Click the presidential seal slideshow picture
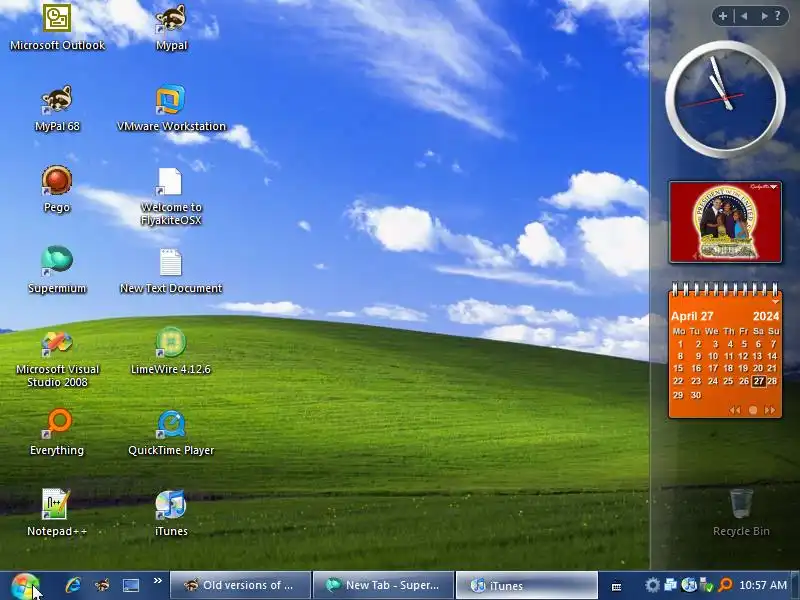 point(725,222)
